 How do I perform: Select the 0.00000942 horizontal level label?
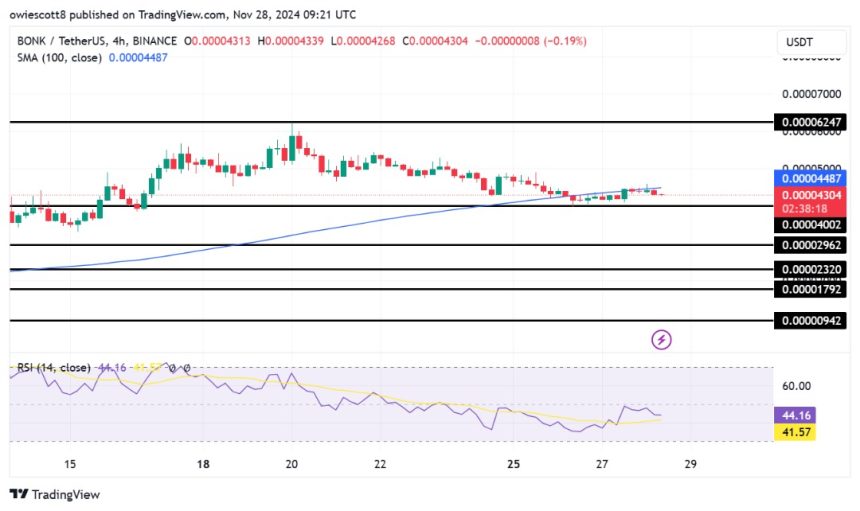810,321
